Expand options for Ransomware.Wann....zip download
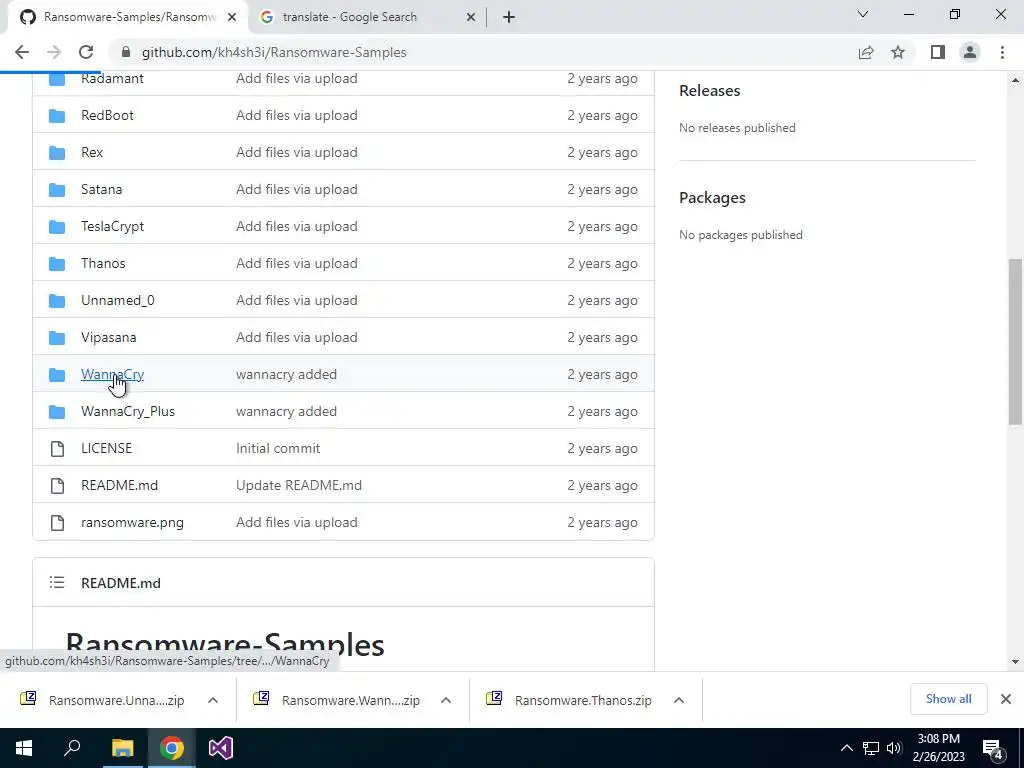This screenshot has width=1024, height=768. (446, 700)
